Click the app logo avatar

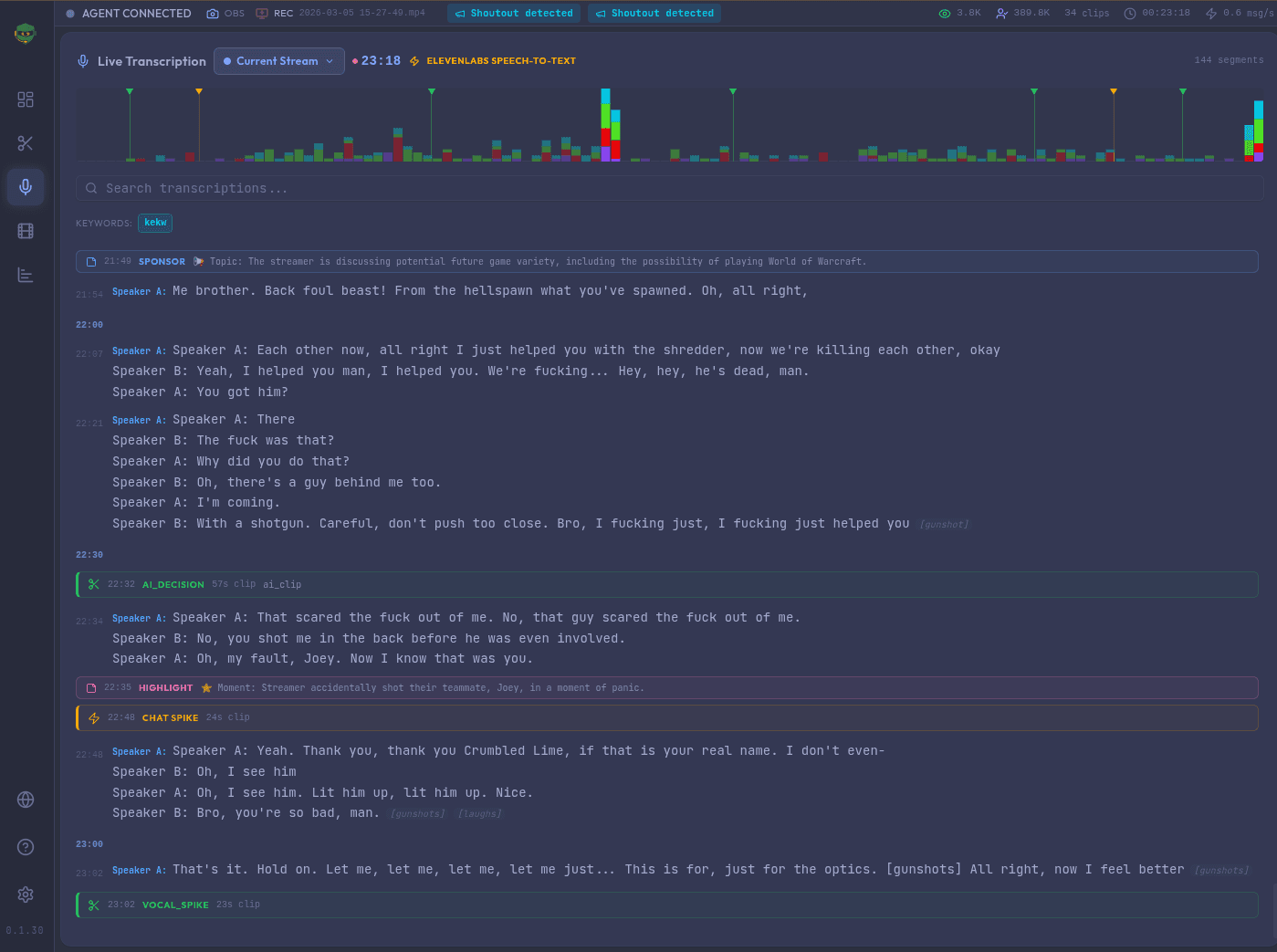pos(26,34)
